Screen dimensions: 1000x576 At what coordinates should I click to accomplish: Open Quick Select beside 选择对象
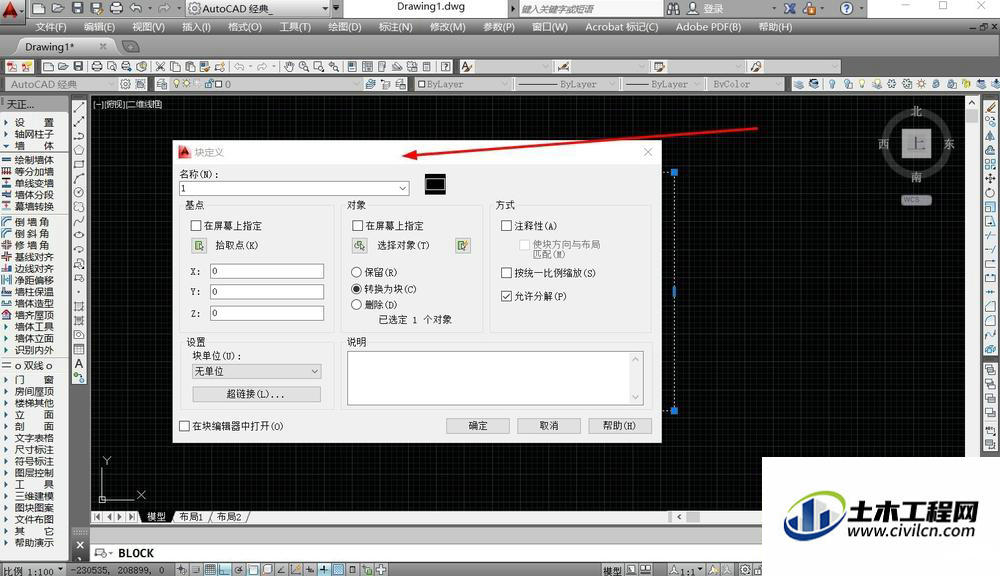coord(463,246)
